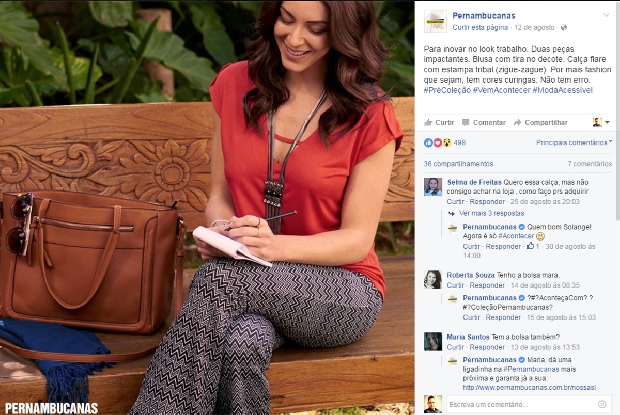Click the Comentar speech bubble button

point(484,123)
